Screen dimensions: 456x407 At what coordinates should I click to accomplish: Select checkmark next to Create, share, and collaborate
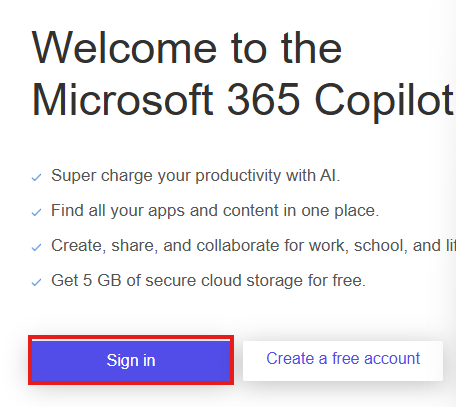coord(36,247)
